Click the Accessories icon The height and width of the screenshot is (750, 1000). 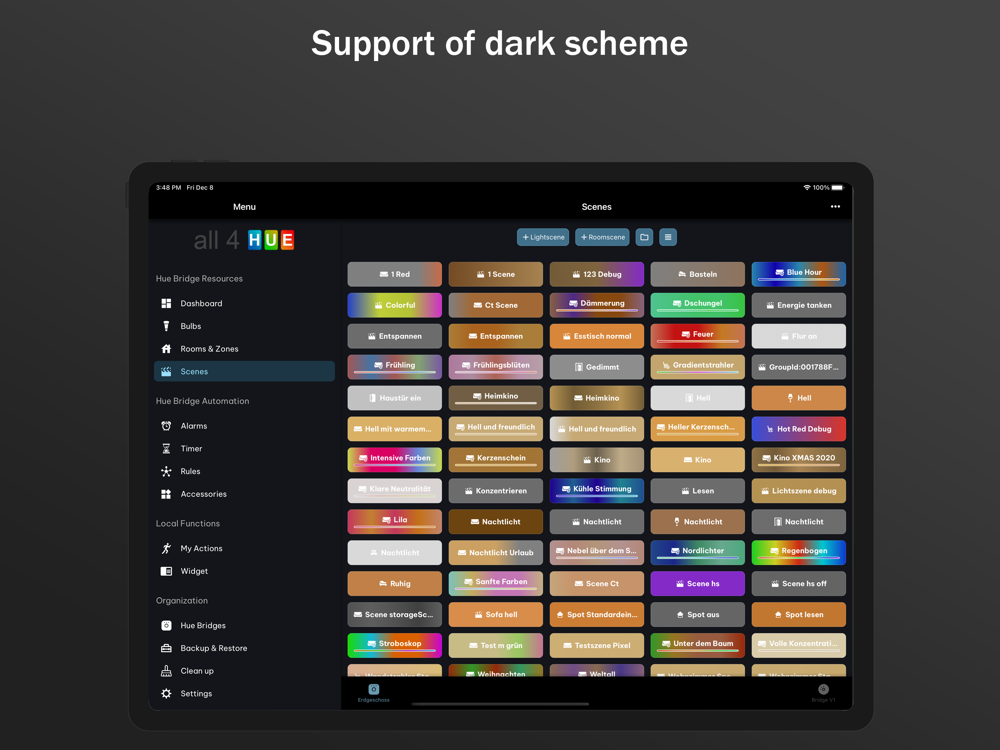[x=166, y=494]
